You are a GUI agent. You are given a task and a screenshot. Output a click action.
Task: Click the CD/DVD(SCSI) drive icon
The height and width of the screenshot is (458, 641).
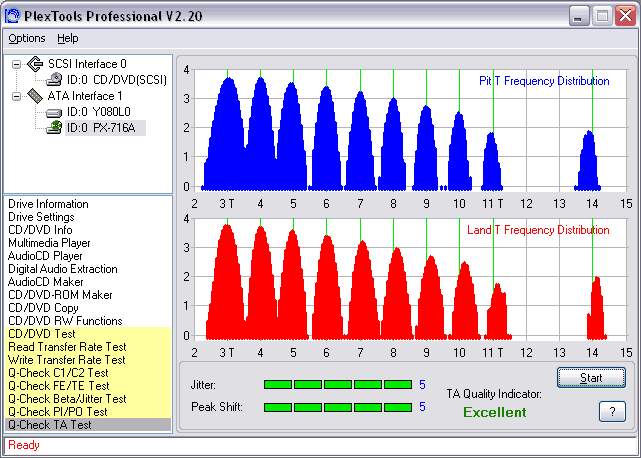tap(54, 80)
